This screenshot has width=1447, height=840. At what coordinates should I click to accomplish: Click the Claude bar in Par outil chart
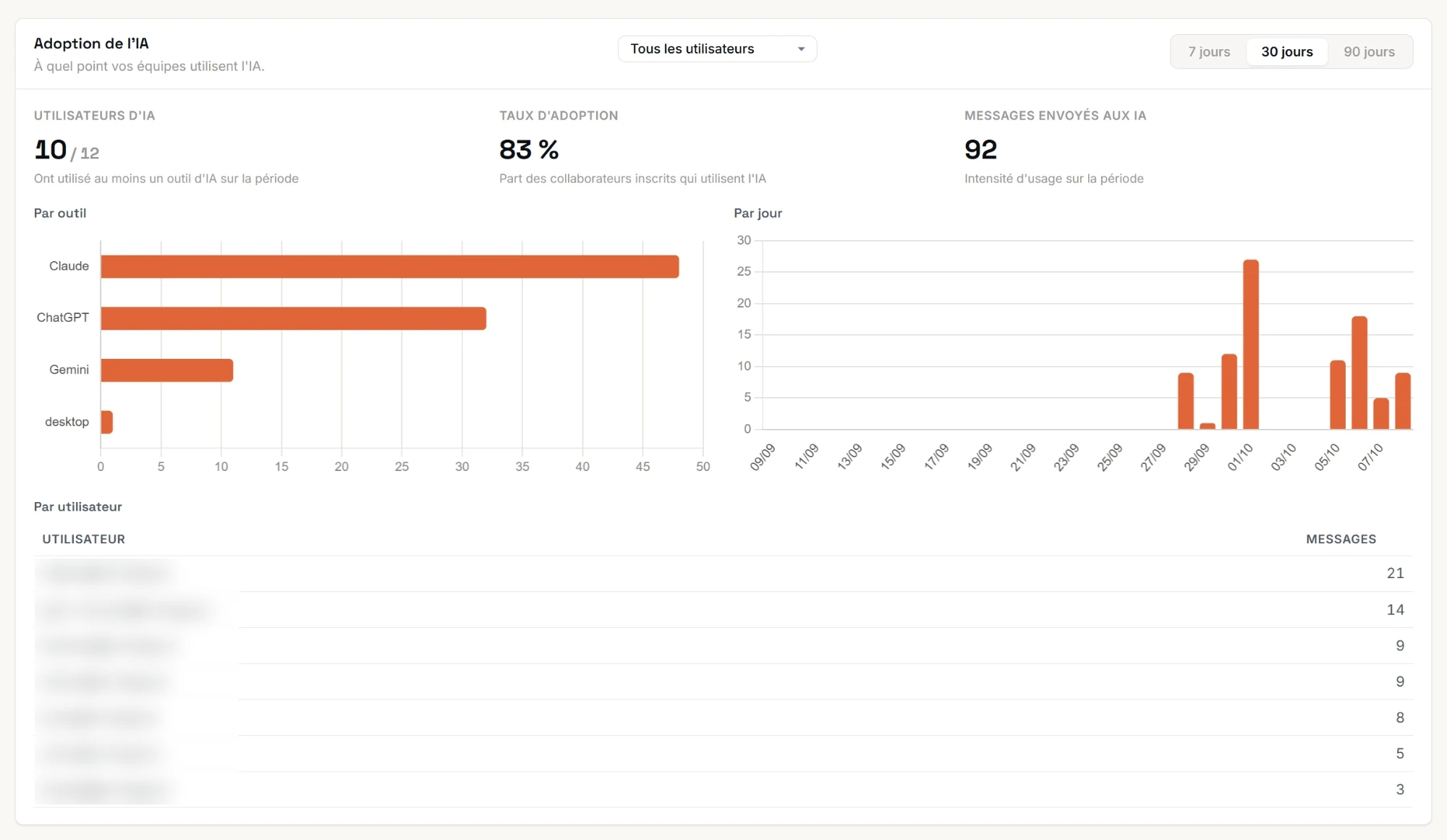coord(390,266)
